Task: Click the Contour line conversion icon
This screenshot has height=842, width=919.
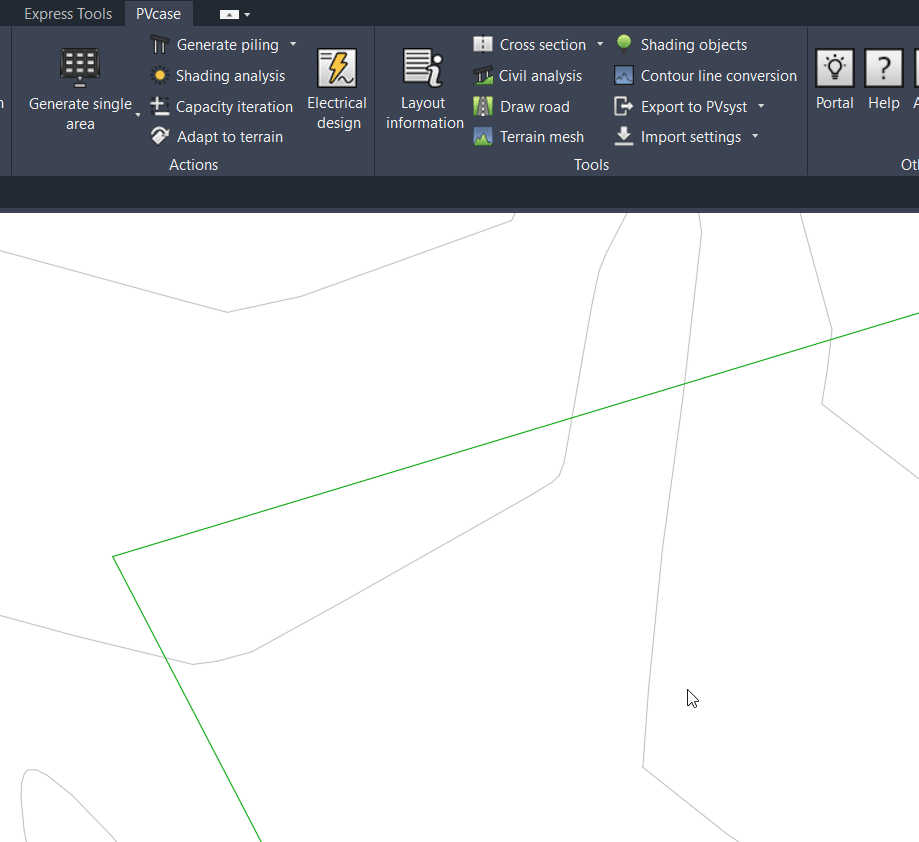Action: (x=624, y=76)
